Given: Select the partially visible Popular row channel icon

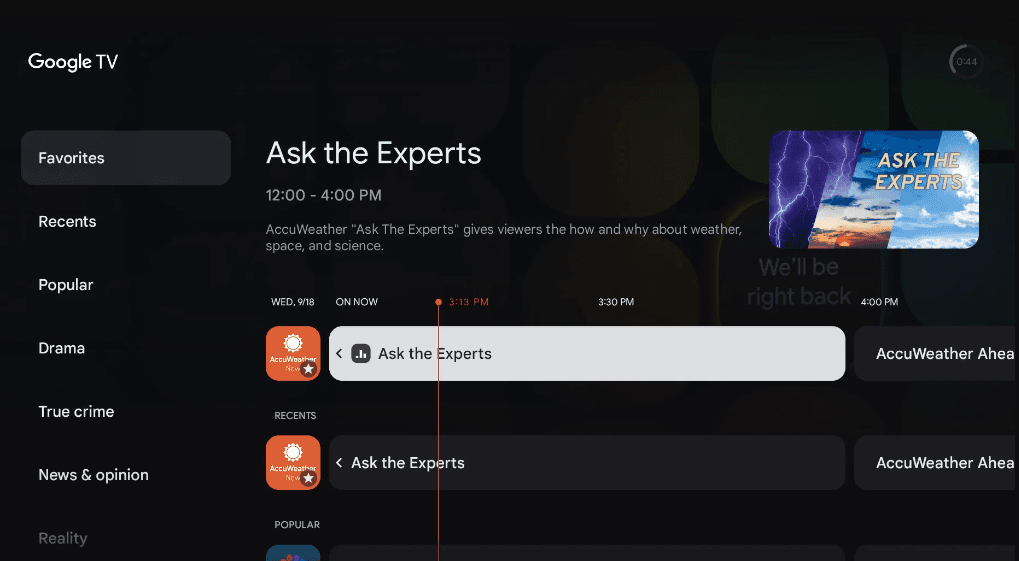Looking at the screenshot, I should pos(293,553).
